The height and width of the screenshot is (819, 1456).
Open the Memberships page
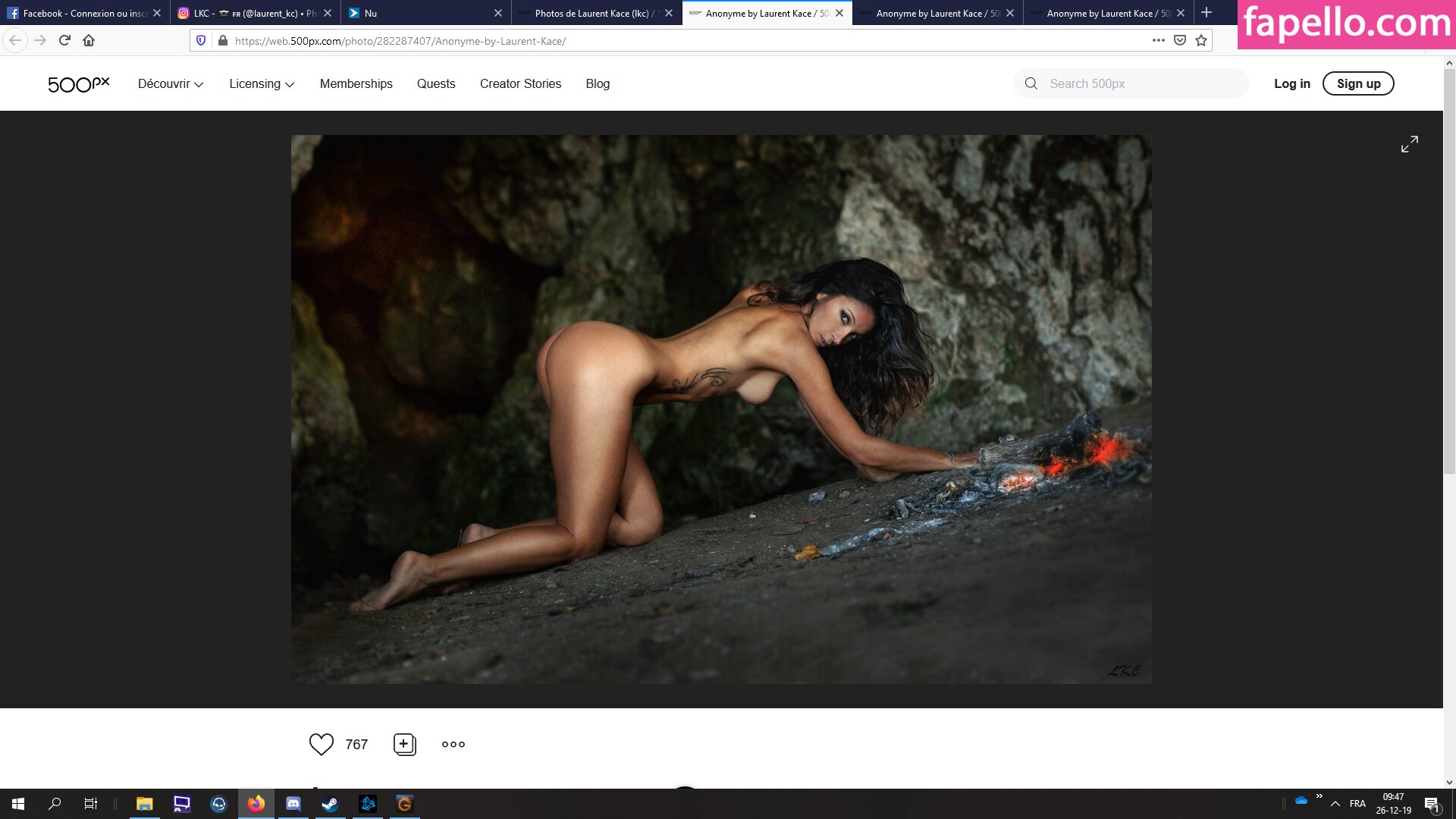tap(356, 83)
